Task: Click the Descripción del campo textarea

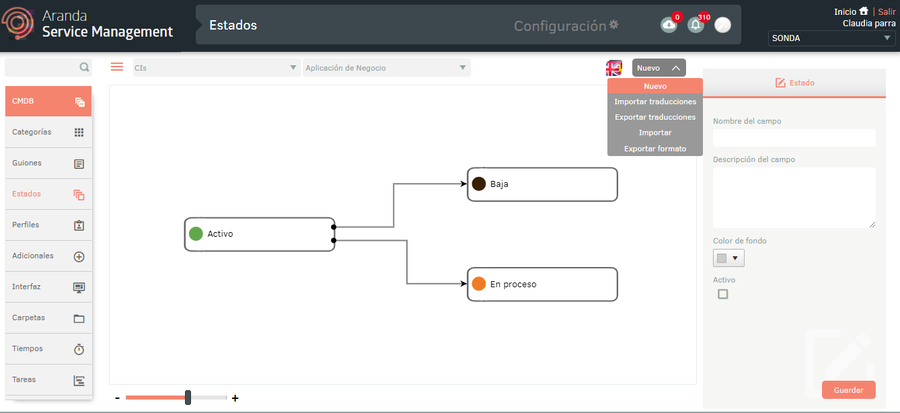Action: point(794,198)
